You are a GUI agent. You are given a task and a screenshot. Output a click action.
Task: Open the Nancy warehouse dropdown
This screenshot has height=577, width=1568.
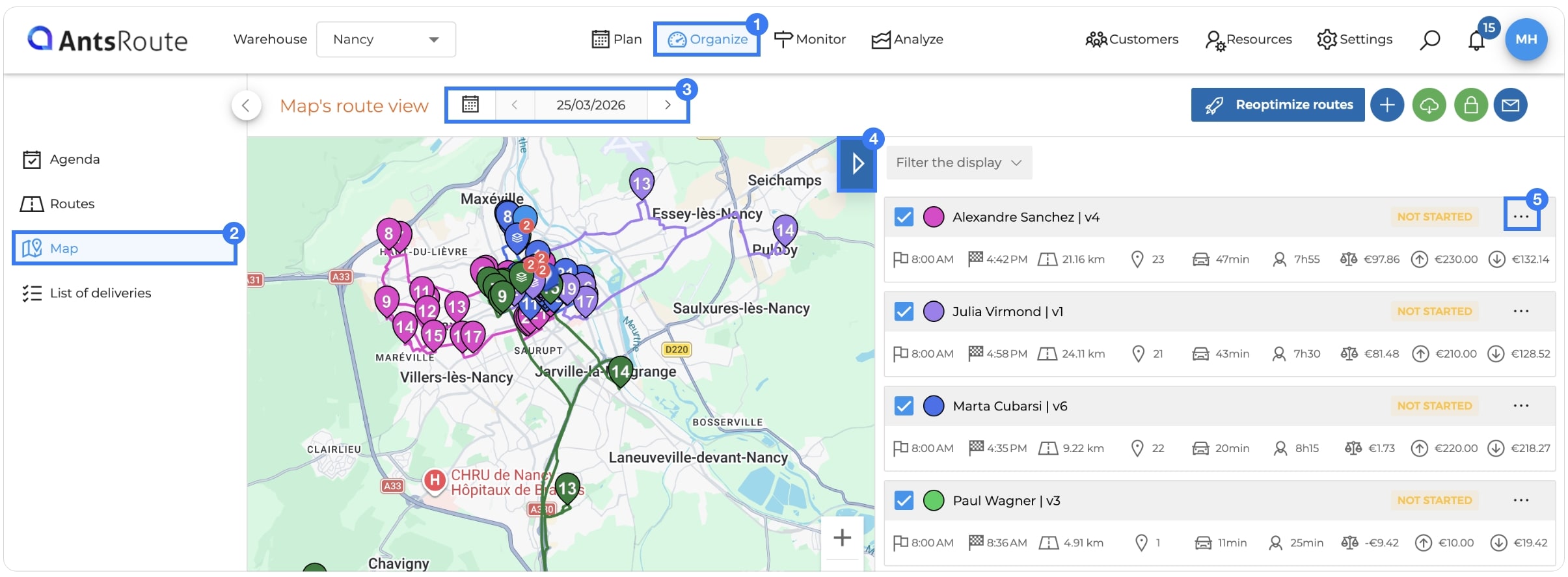(x=386, y=39)
